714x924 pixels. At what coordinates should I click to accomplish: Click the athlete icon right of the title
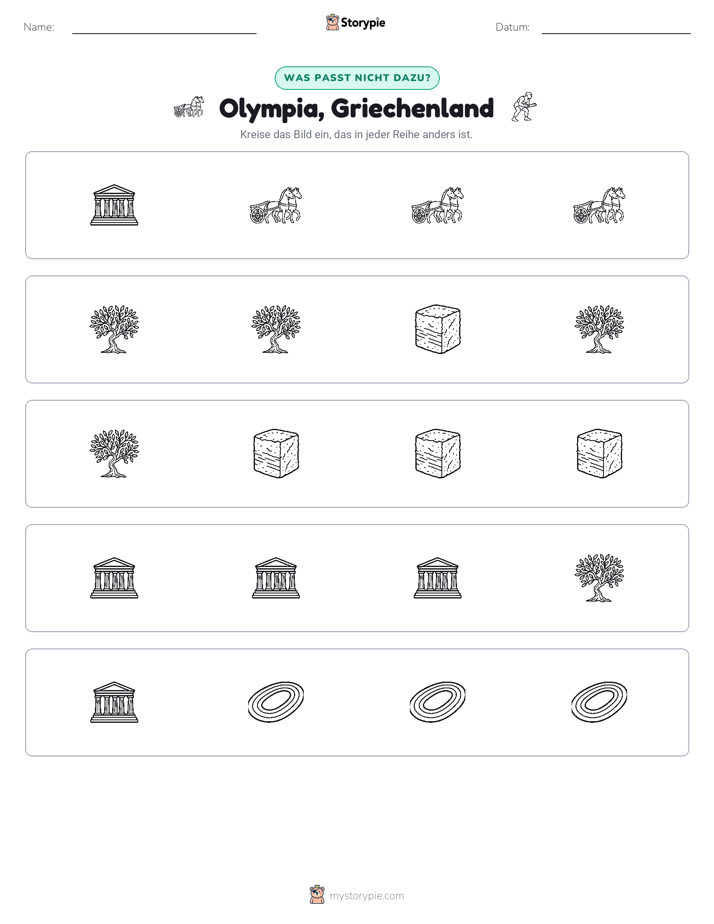click(524, 107)
